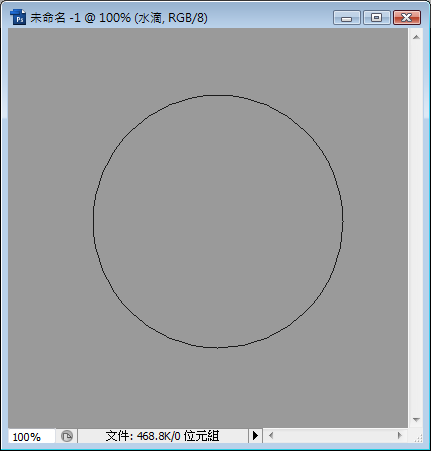The image size is (431, 451).
Task: Click the zoom percentage field showing 100%
Action: (31, 436)
